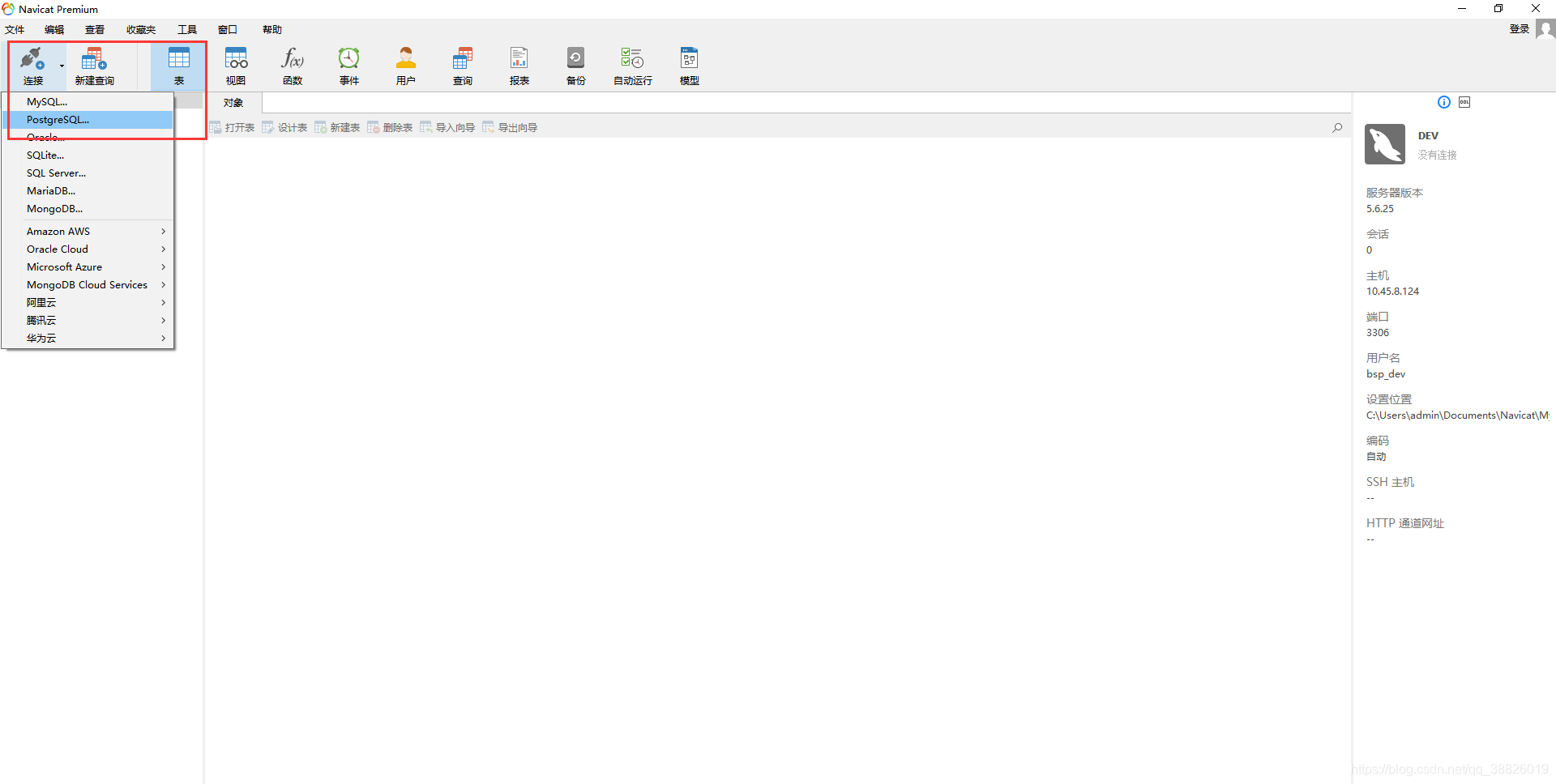Viewport: 1556px width, 784px height.
Task: Choose SQLite... from connection list
Action: (88, 156)
